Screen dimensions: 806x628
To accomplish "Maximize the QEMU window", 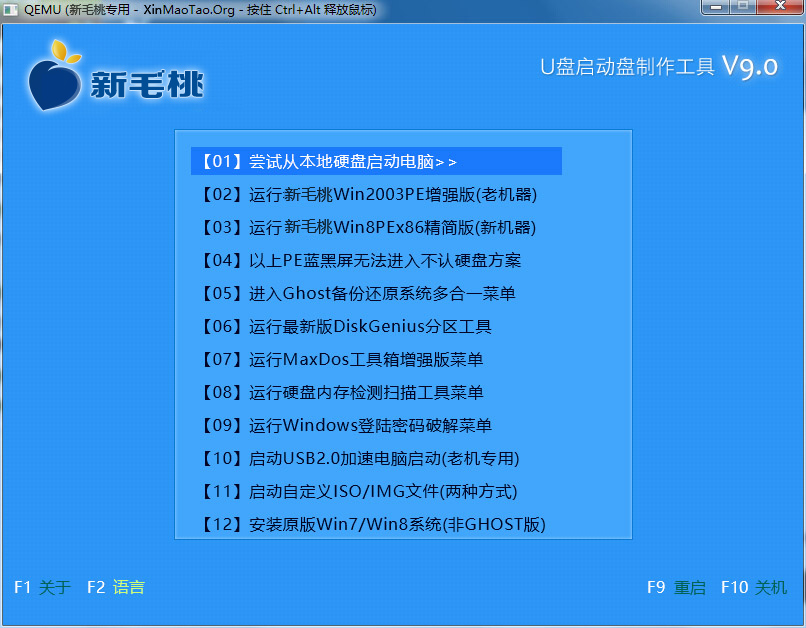I will pyautogui.click(x=742, y=7).
